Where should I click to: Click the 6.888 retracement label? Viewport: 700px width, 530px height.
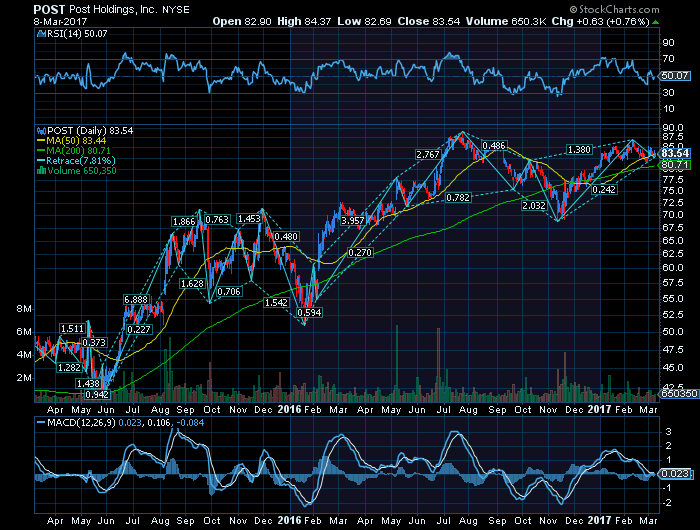click(136, 300)
